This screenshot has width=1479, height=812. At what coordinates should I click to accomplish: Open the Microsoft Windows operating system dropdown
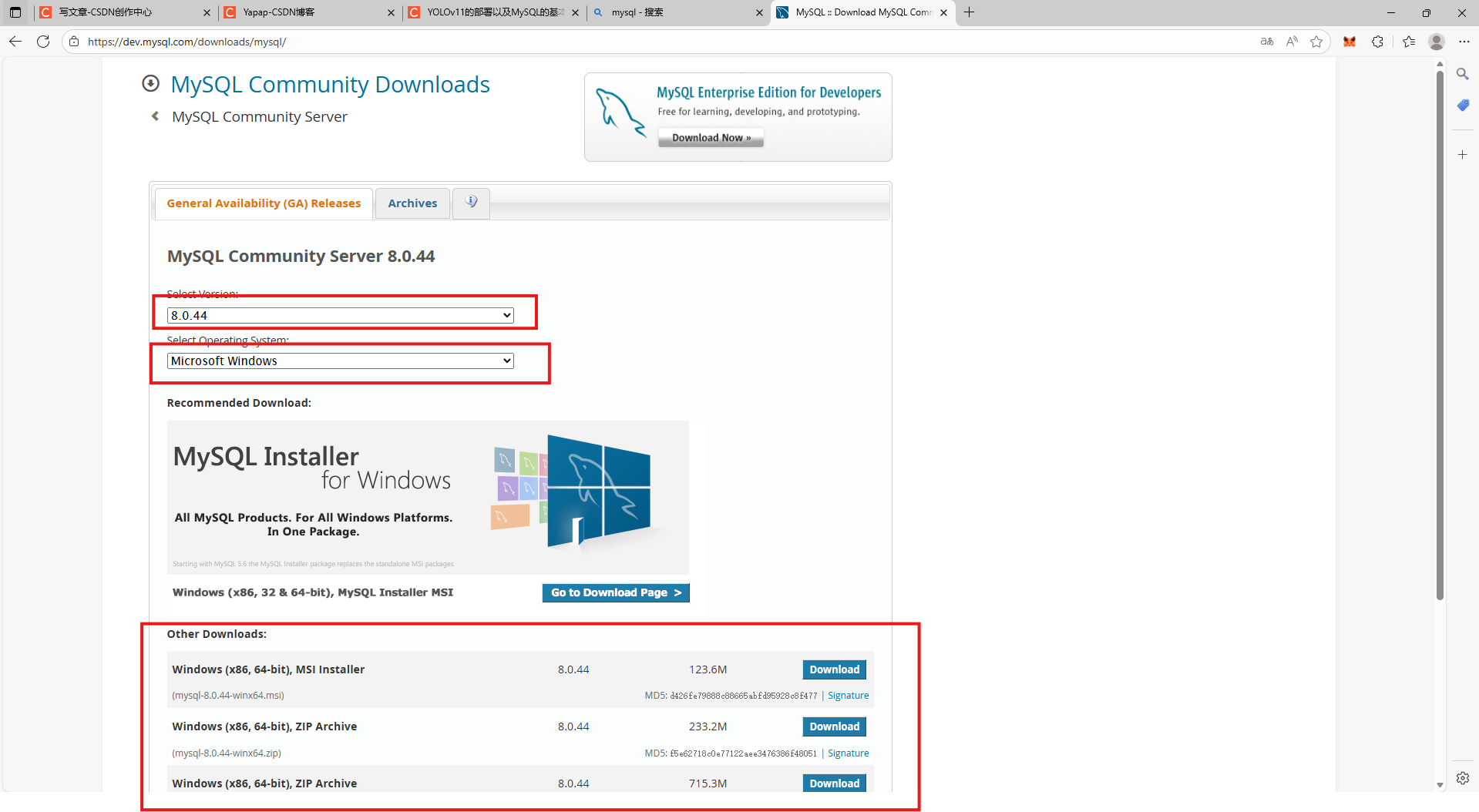coord(341,361)
